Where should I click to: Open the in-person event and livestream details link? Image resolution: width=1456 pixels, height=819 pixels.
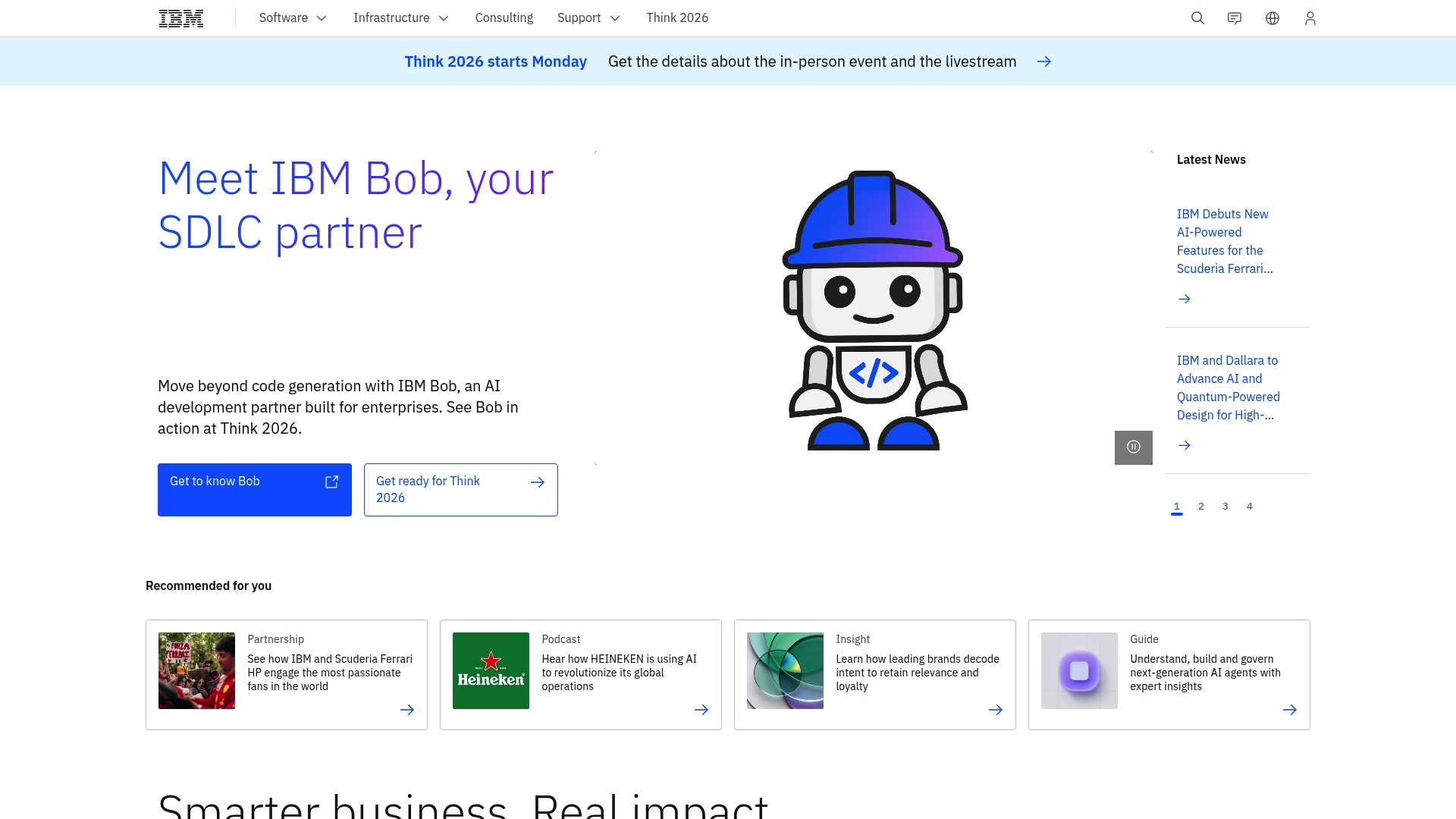[x=812, y=61]
